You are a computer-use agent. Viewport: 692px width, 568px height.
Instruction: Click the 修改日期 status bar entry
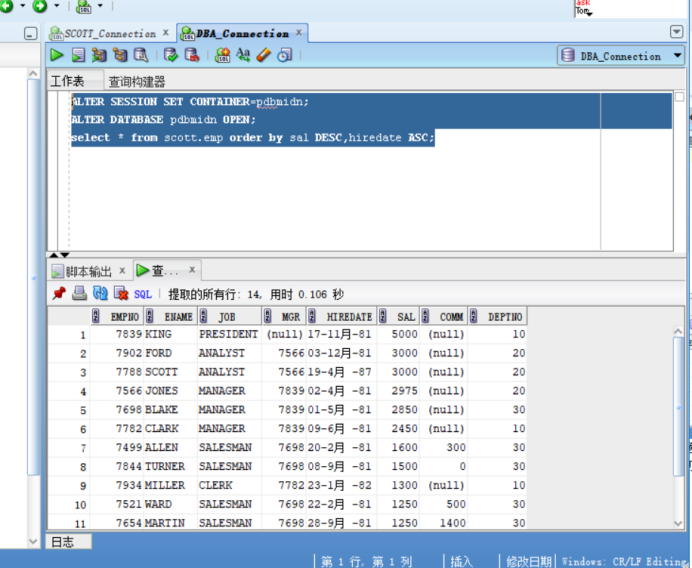[x=528, y=561]
